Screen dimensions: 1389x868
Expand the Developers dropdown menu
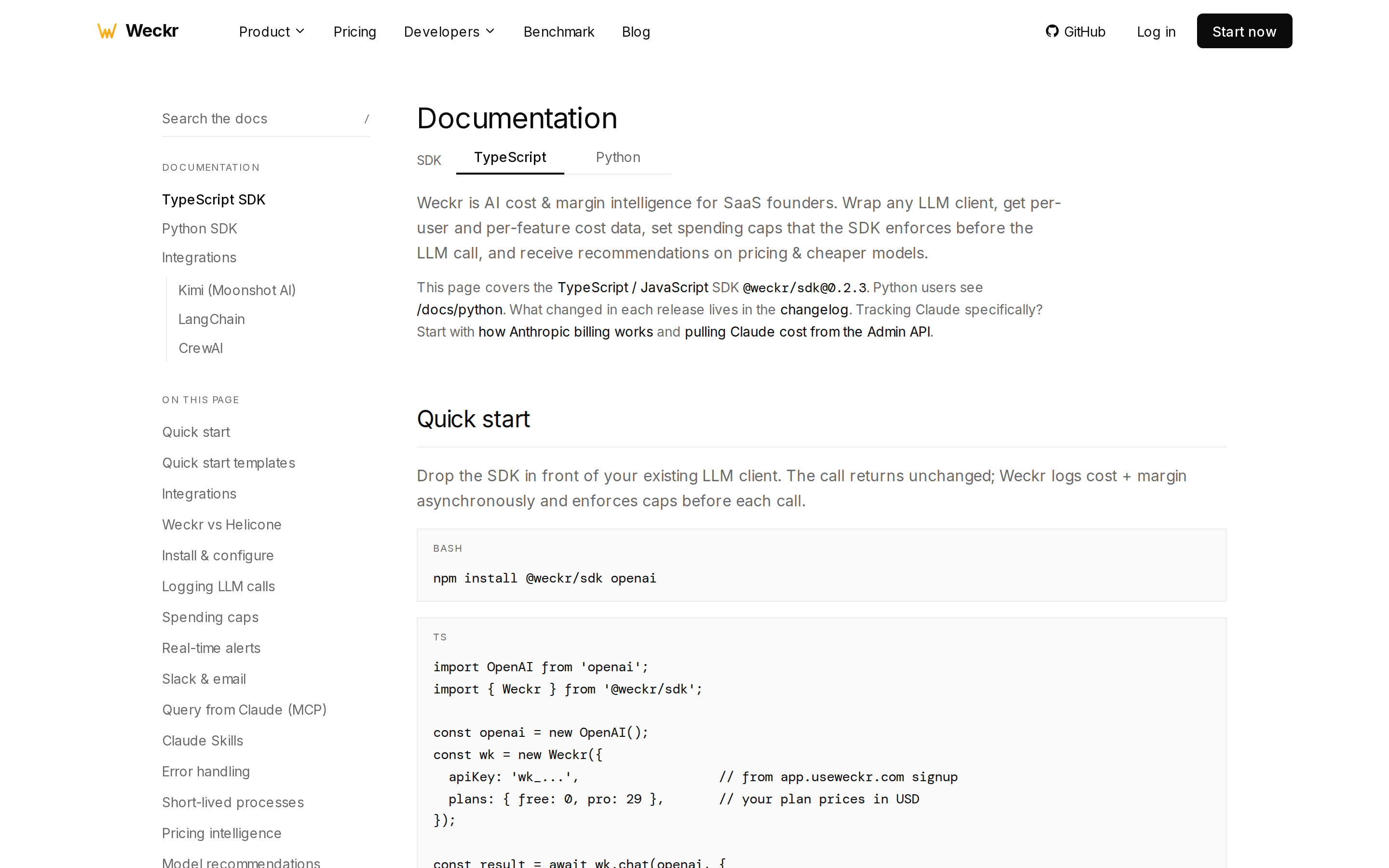[x=449, y=31]
